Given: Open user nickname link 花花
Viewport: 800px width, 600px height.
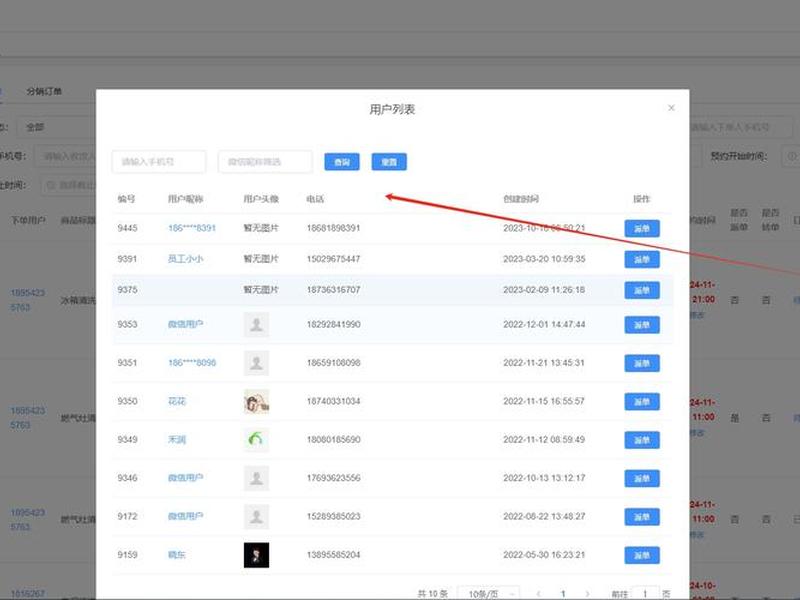Looking at the screenshot, I should 177,401.
